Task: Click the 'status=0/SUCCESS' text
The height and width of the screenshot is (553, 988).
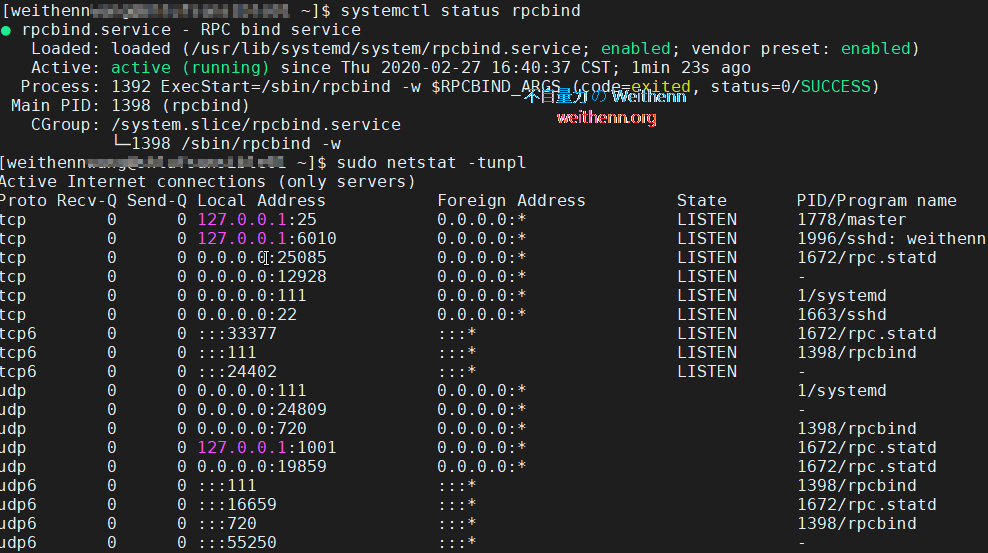Action: [x=791, y=86]
